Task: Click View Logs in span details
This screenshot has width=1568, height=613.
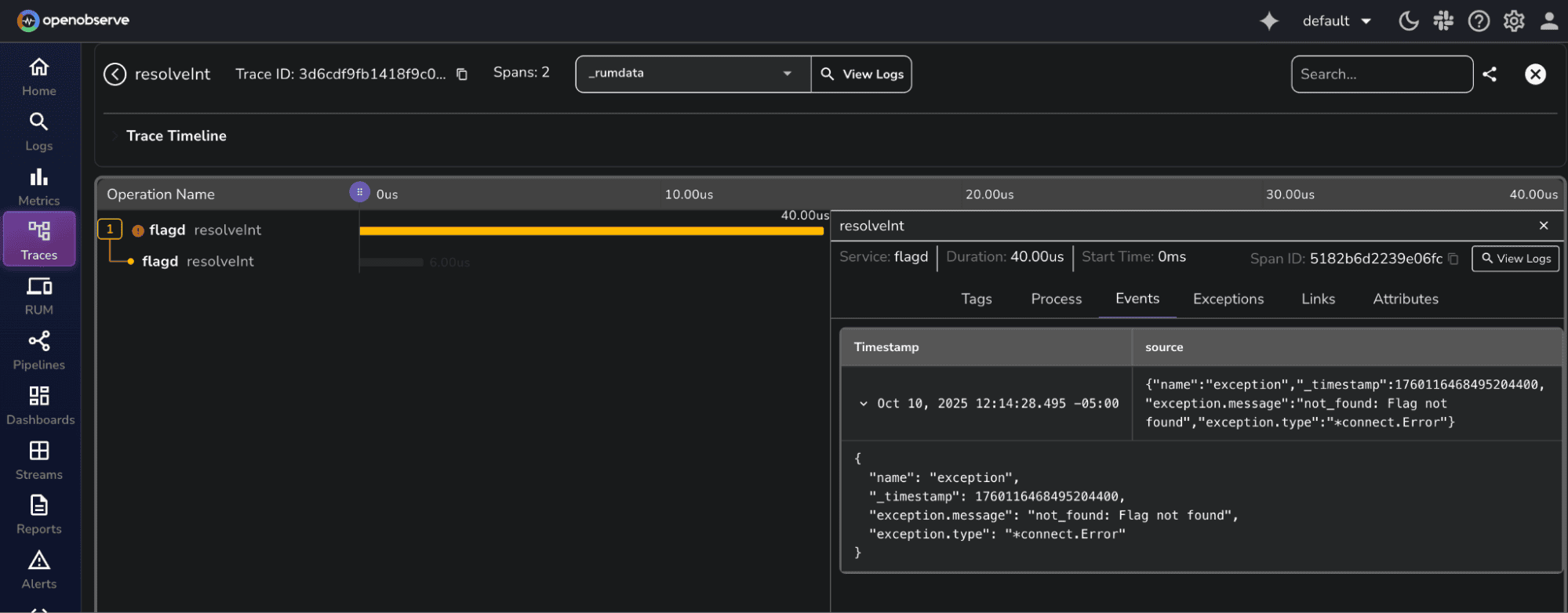Action: (x=1515, y=259)
